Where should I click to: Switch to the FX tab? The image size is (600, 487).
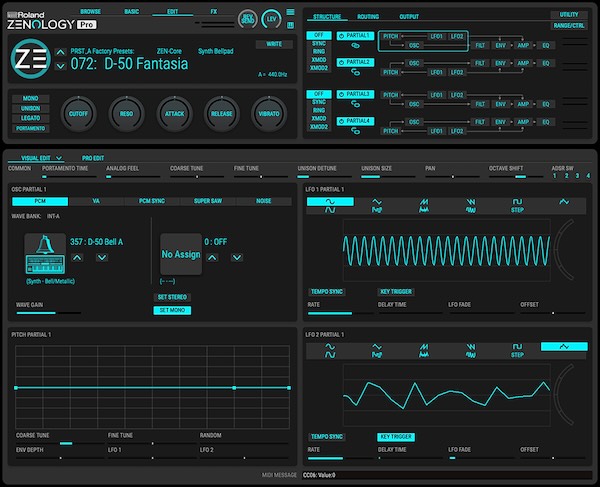(x=214, y=11)
